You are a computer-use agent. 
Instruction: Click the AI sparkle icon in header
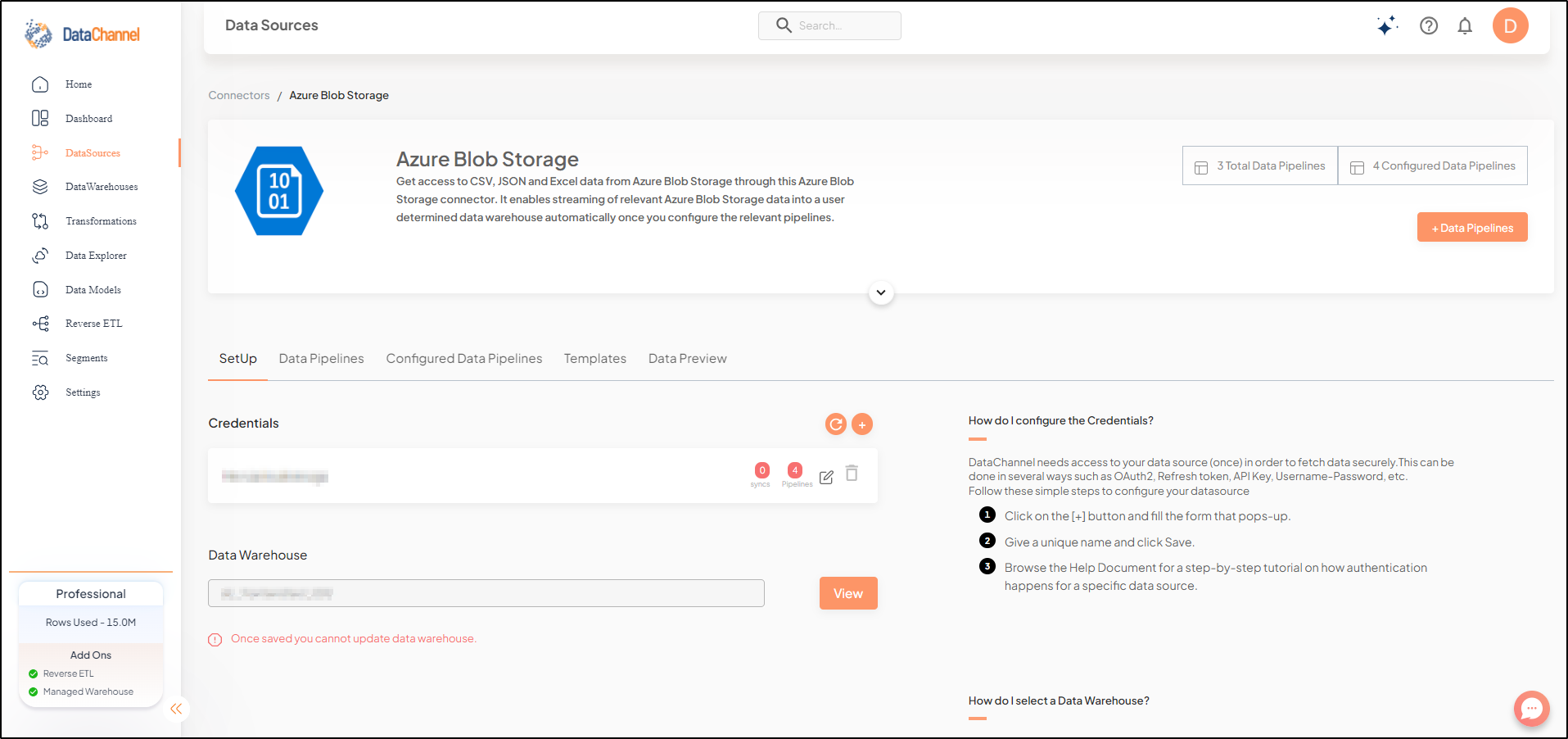(1387, 25)
